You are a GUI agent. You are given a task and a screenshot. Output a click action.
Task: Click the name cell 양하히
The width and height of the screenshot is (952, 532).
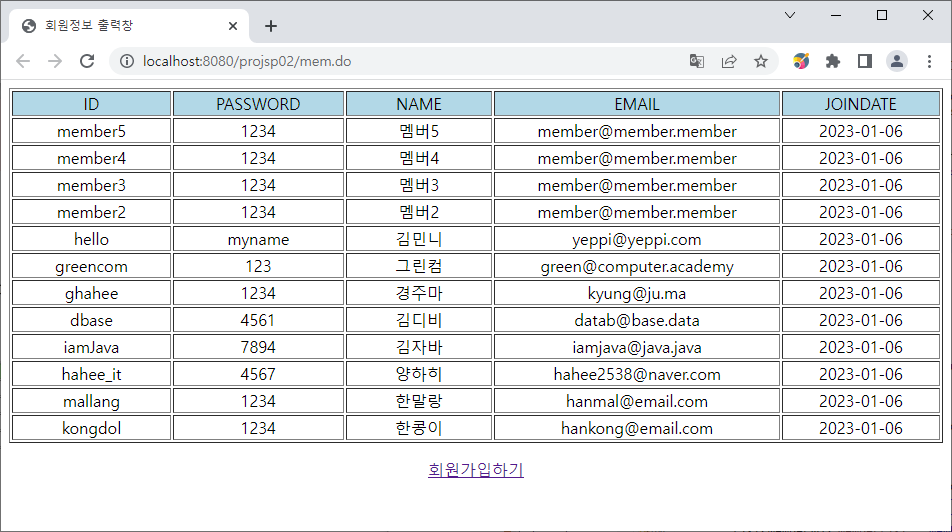coord(419,374)
